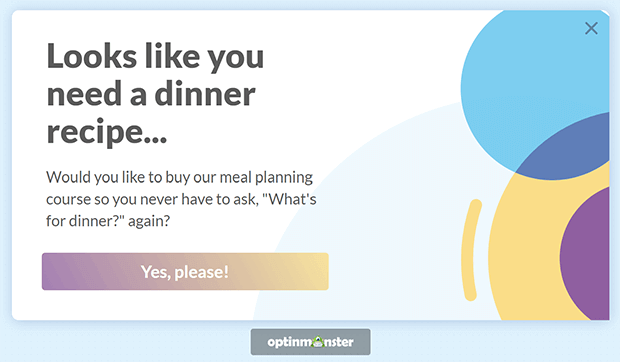Click the "Yes, please!" button
This screenshot has width=620, height=362.
click(185, 272)
